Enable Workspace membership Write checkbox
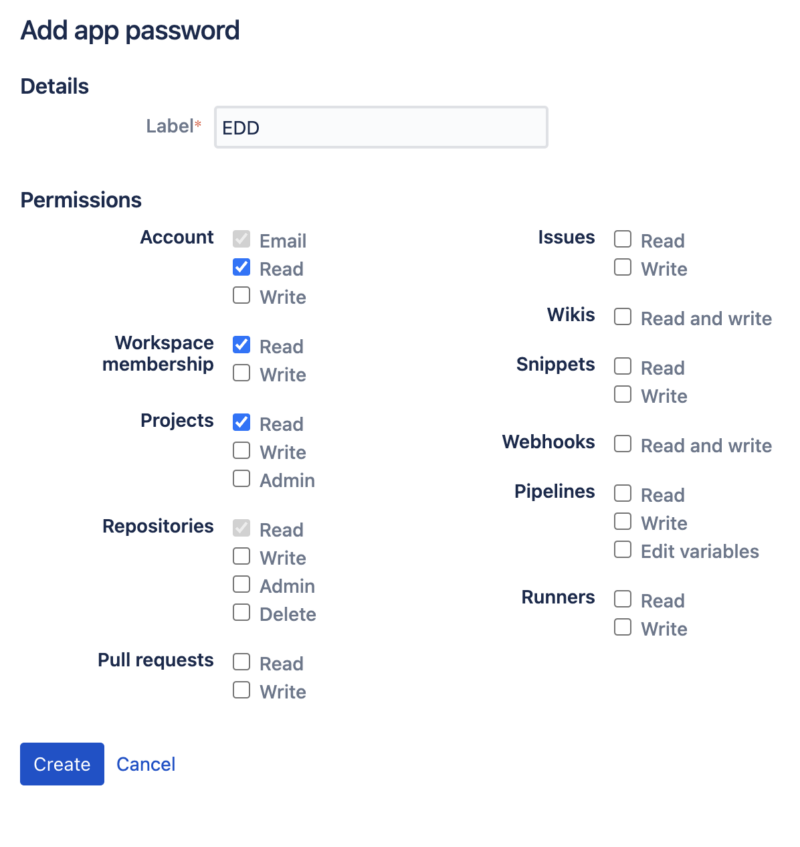Screen dimensions: 800x847 point(241,373)
